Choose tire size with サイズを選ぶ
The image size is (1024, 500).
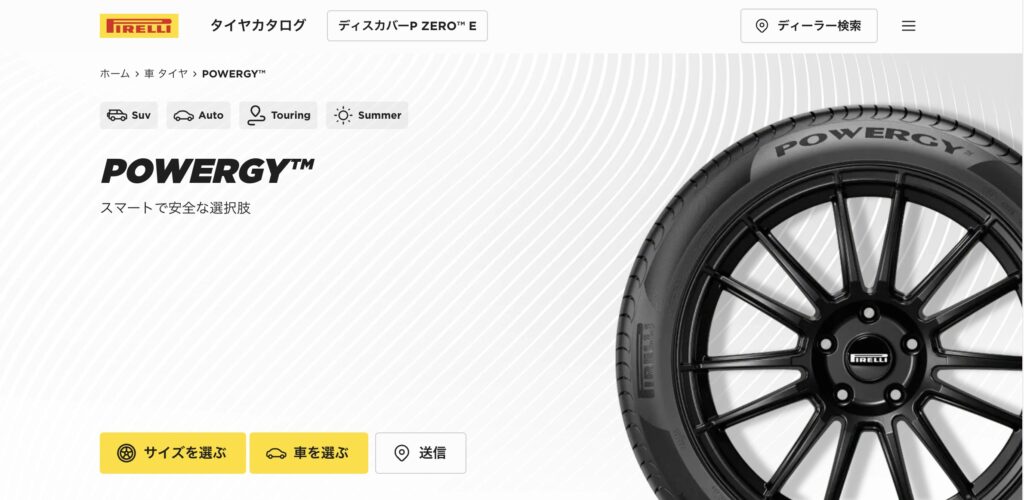click(x=172, y=453)
